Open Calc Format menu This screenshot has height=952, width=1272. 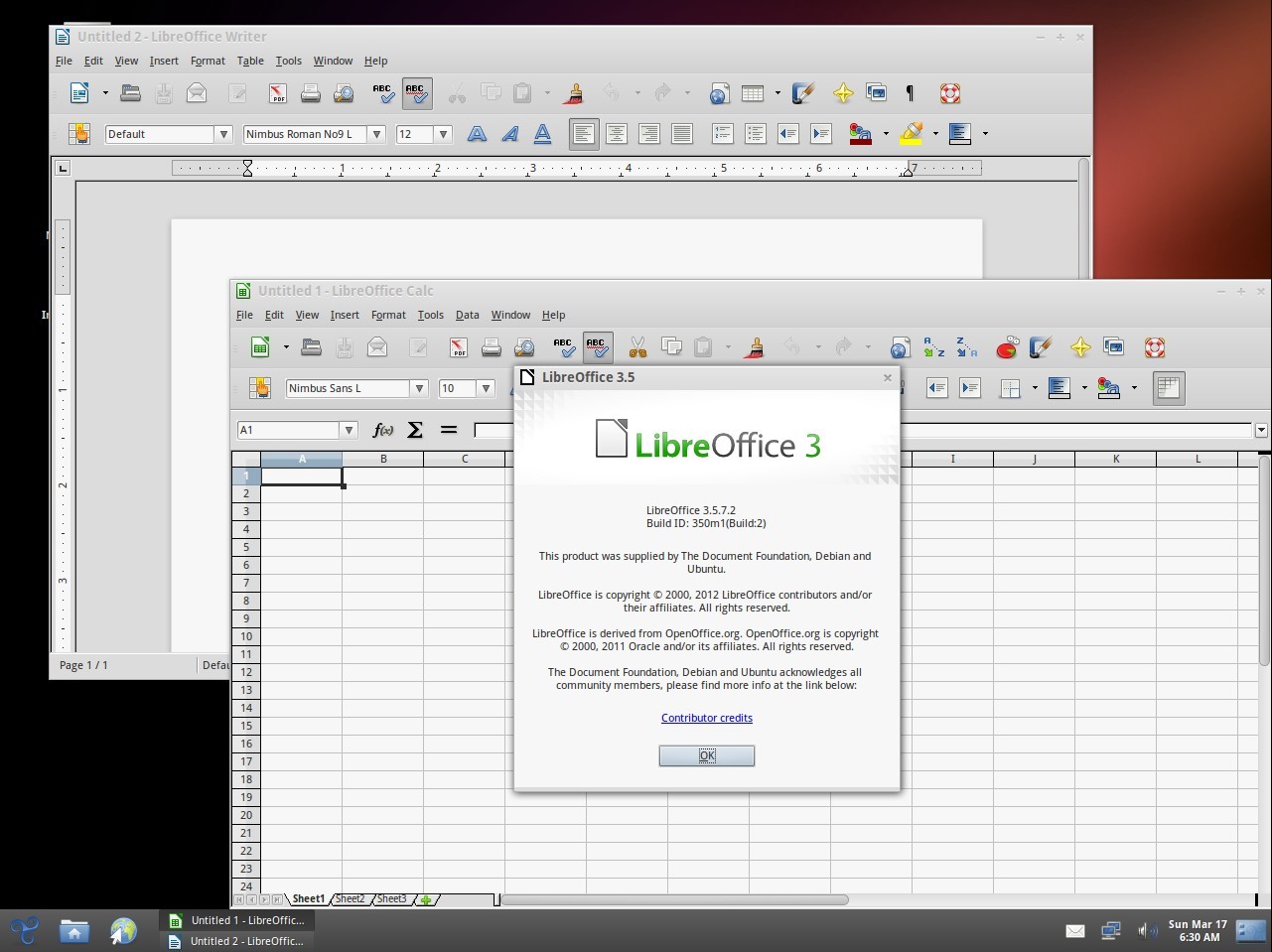[388, 315]
